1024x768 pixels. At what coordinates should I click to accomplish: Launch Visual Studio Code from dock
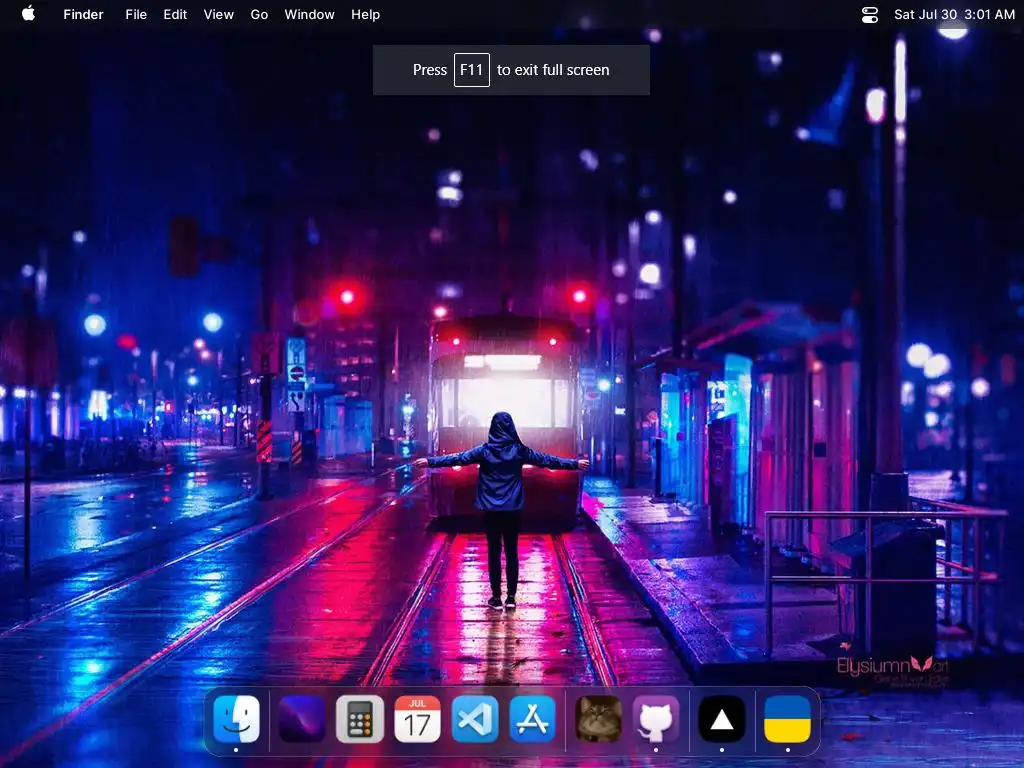(x=475, y=719)
